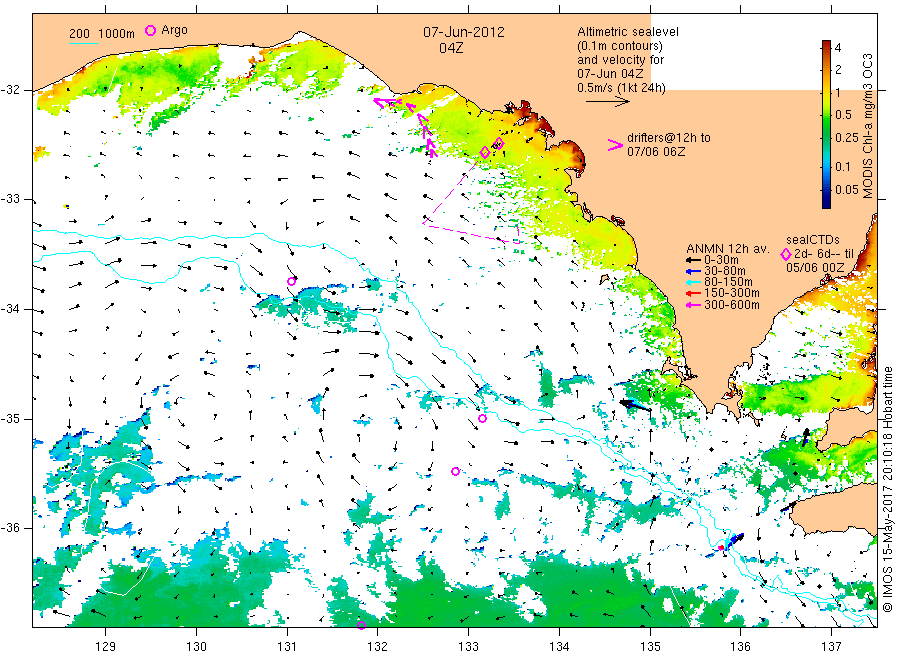Click the red mooring dot near 135.8E 36.2S
900x660 pixels.
(x=721, y=548)
